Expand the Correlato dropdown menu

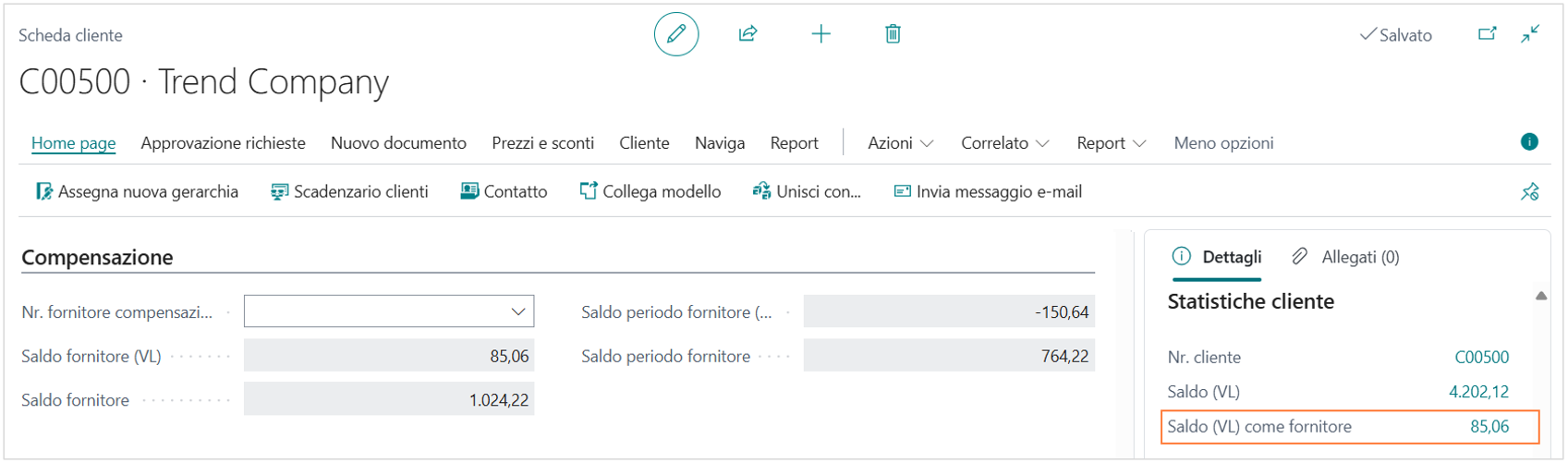(1004, 143)
